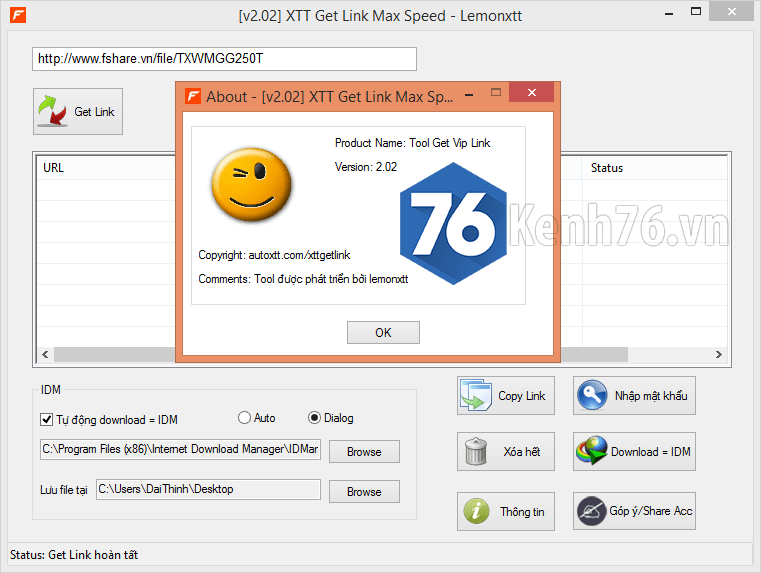Click the 'Copyright: autoxtt.com/xttgetlink' text
The image size is (761, 573).
pos(274,255)
